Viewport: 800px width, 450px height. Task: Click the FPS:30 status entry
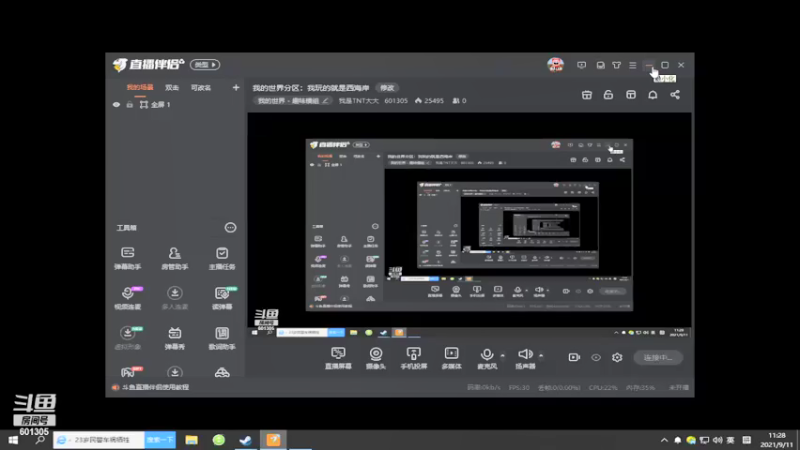pos(519,388)
